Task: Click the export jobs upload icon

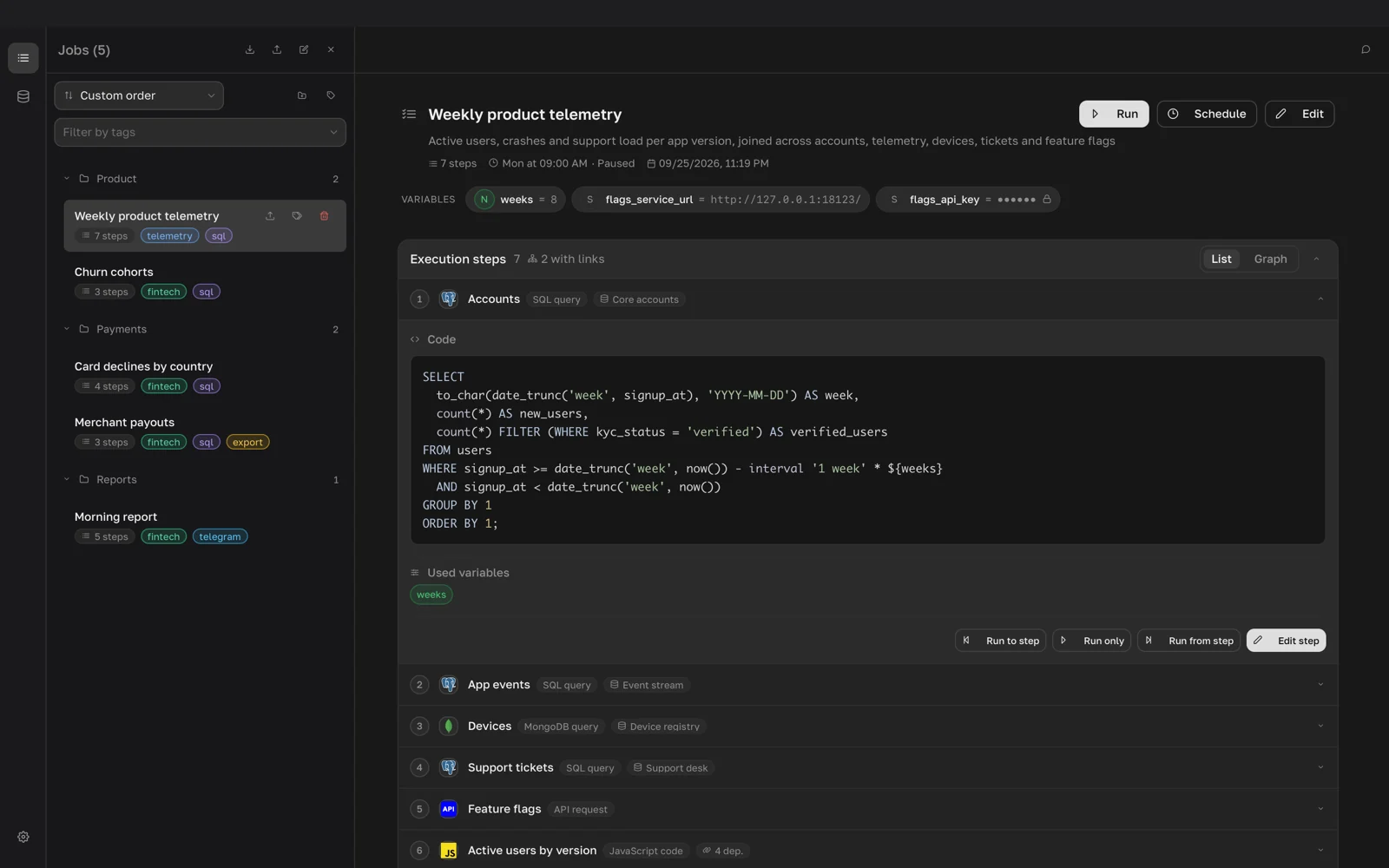Action: pyautogui.click(x=277, y=50)
